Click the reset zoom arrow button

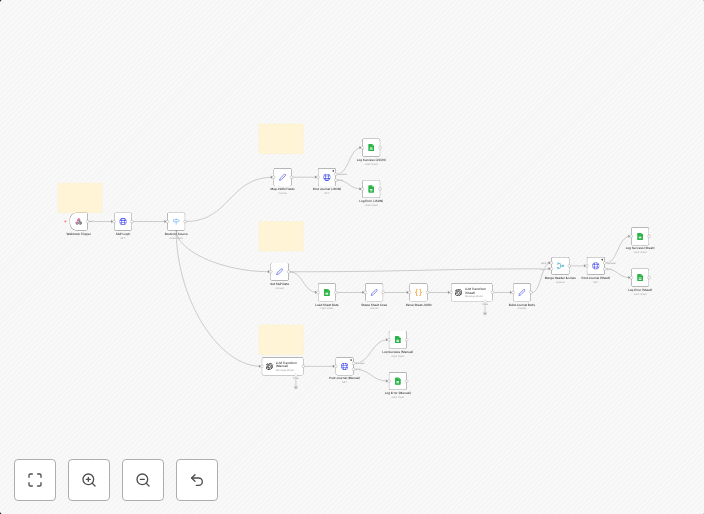(197, 480)
